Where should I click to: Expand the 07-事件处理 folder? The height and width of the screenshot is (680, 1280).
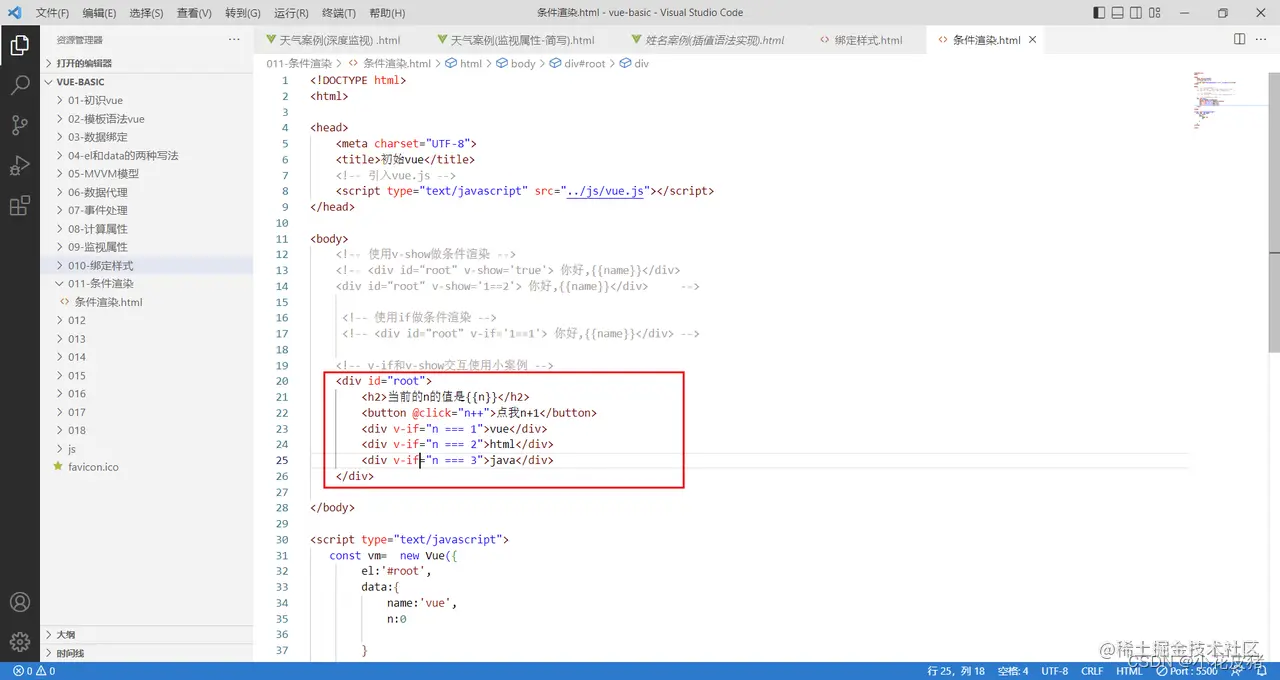coord(147,210)
